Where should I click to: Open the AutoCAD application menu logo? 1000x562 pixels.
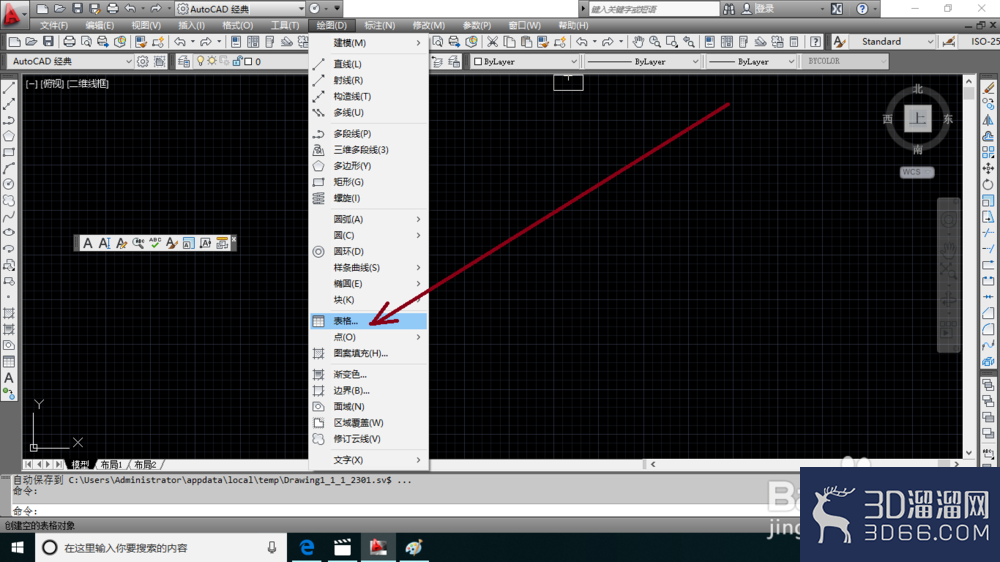click(x=11, y=14)
